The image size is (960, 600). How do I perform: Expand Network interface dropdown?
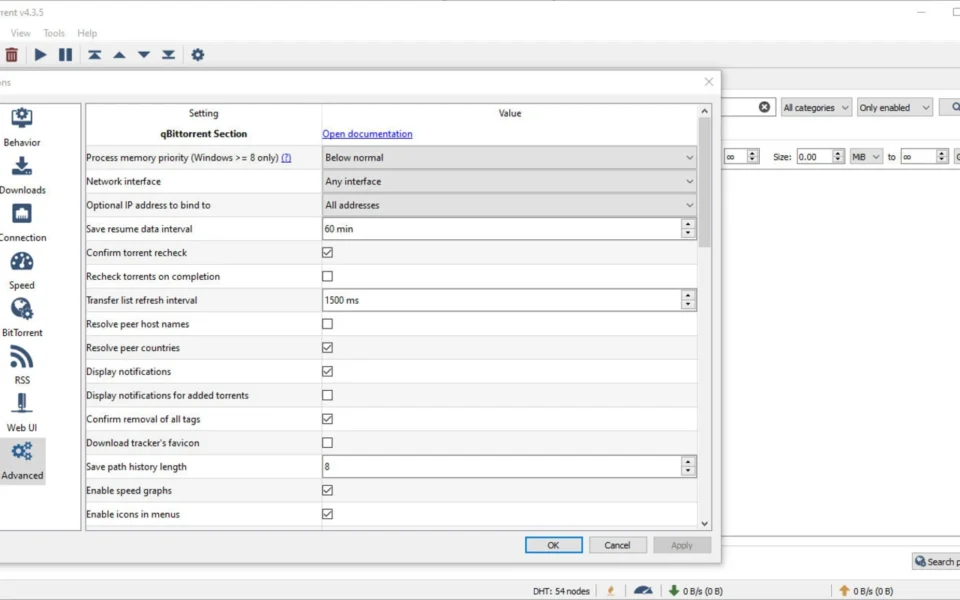pyautogui.click(x=509, y=181)
